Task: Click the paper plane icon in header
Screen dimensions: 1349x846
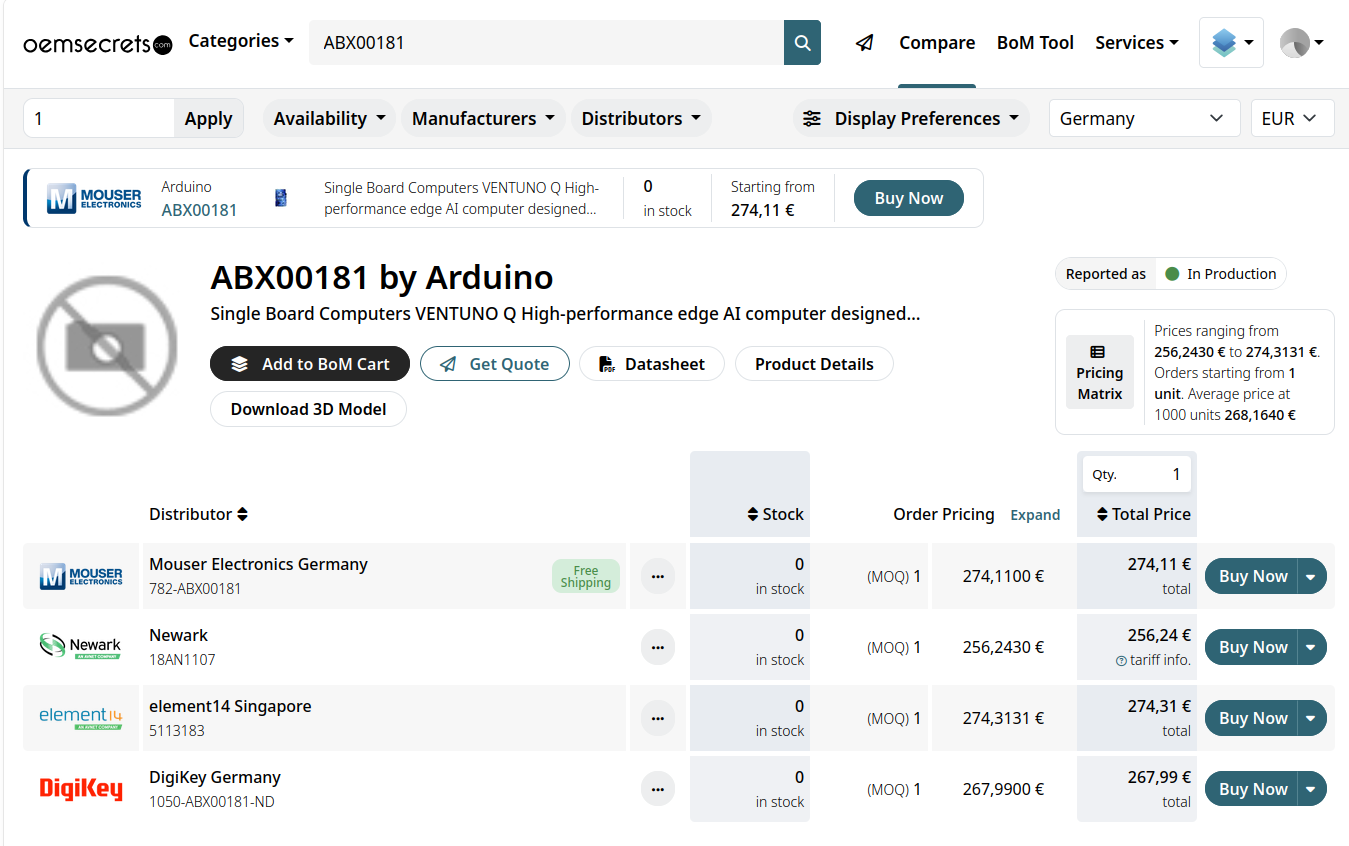Action: click(x=865, y=43)
